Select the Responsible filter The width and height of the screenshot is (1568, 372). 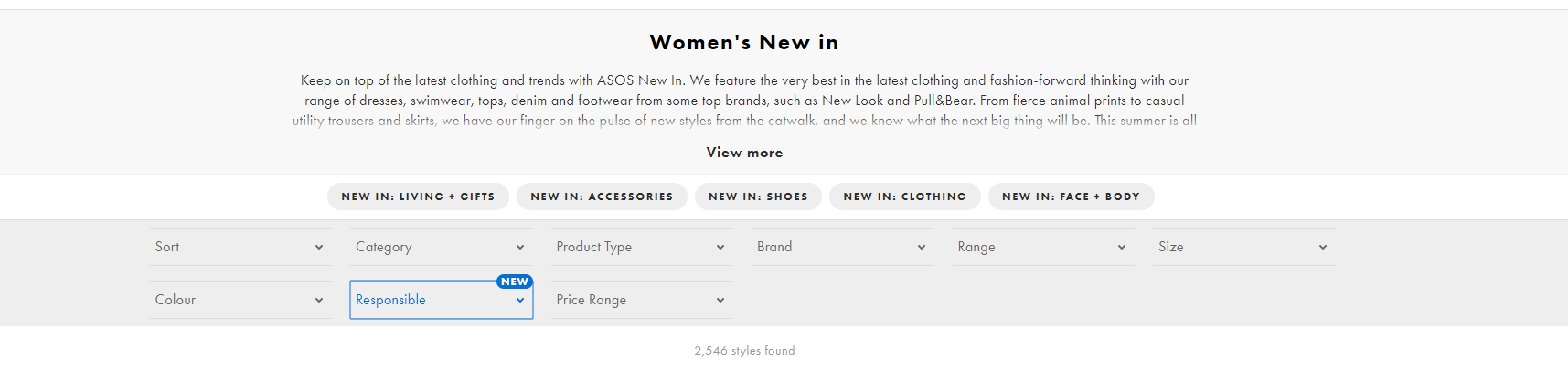pos(441,300)
